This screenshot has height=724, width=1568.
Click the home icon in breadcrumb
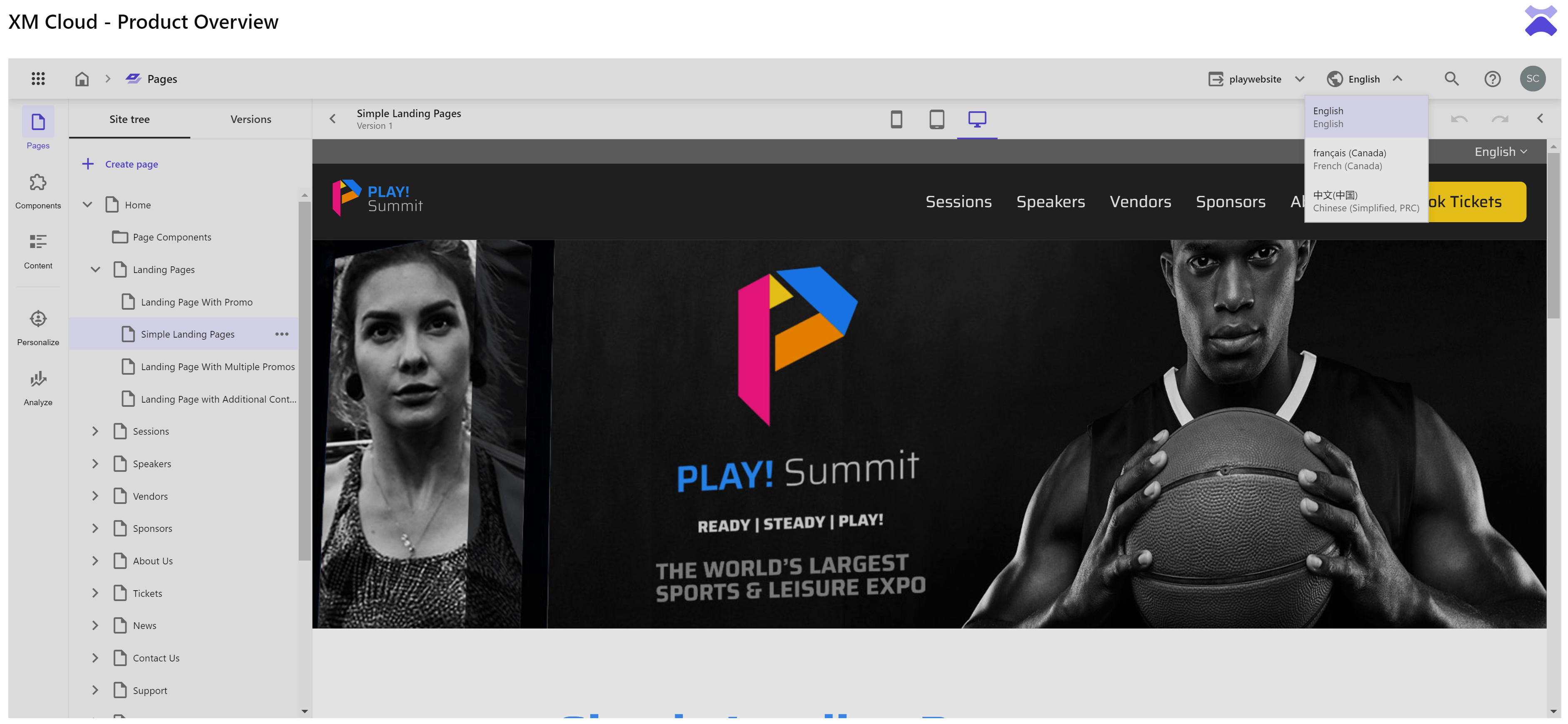[x=82, y=78]
